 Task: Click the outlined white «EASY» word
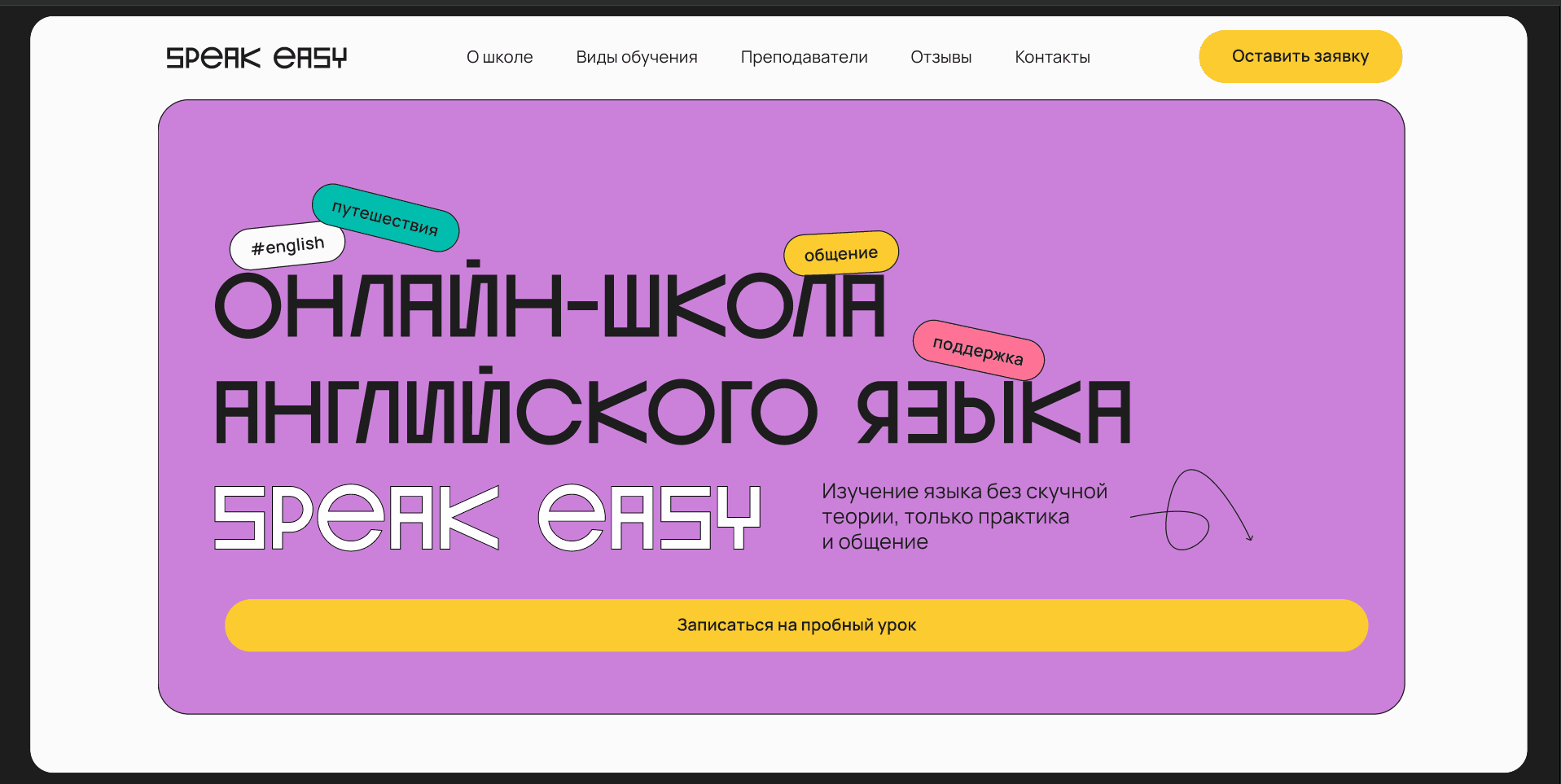coord(649,518)
